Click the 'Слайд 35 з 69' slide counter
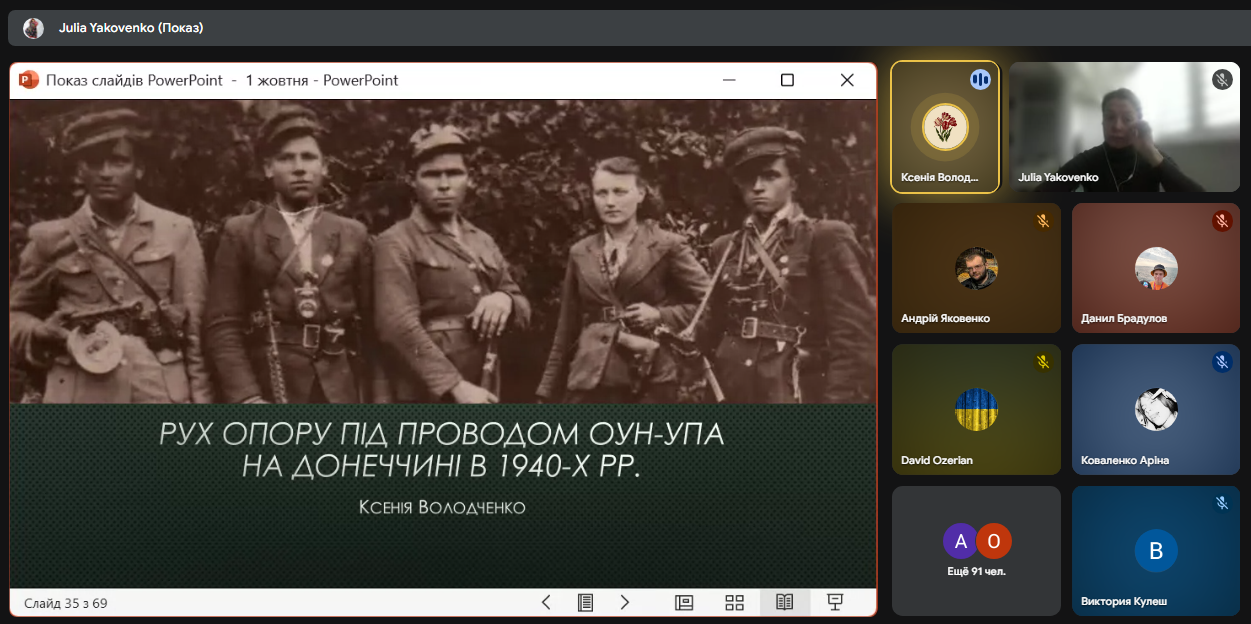1251x624 pixels. point(66,603)
